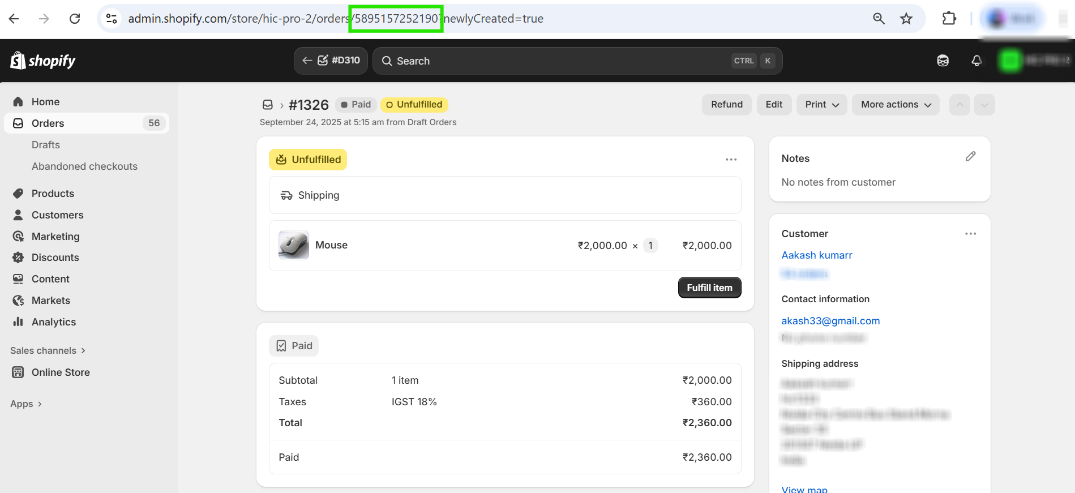
Task: Open the notifications bell
Action: pos(977,61)
